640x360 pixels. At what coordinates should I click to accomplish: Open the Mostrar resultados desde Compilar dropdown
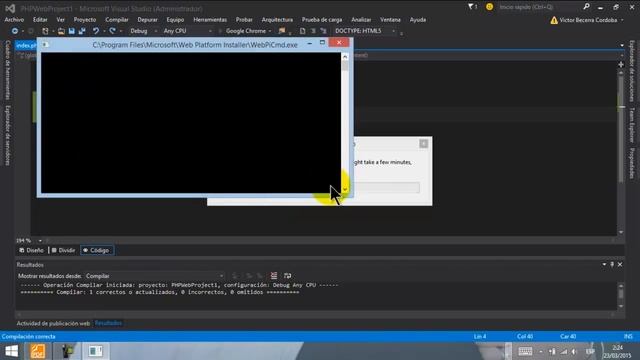[154, 276]
